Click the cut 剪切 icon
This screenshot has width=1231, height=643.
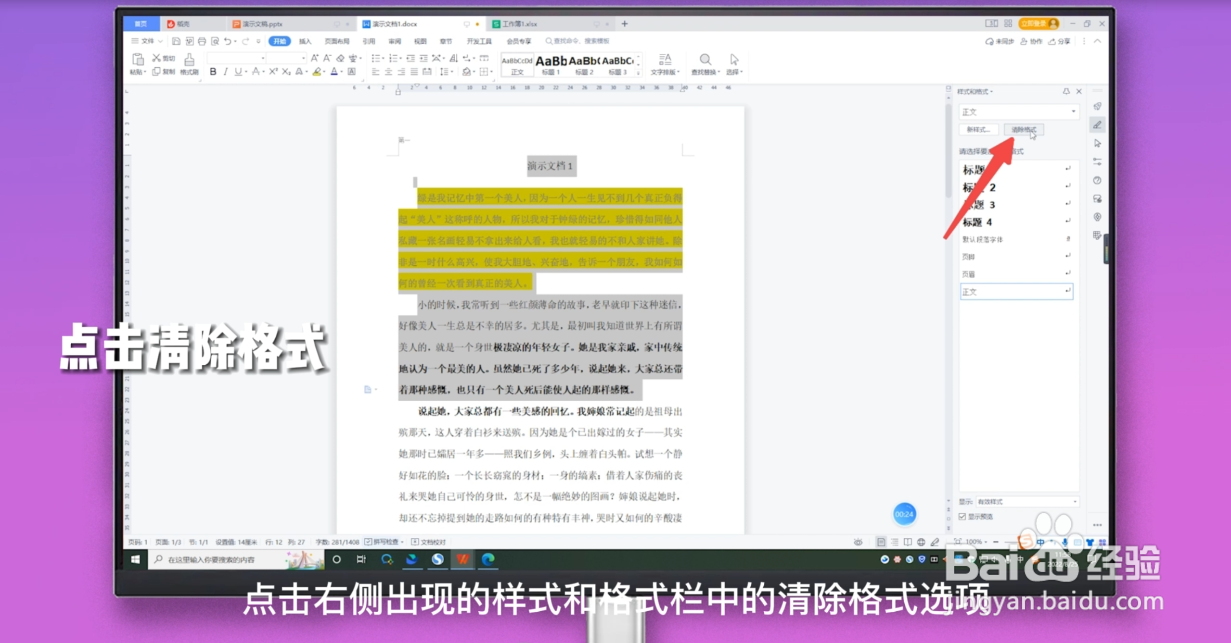point(163,59)
